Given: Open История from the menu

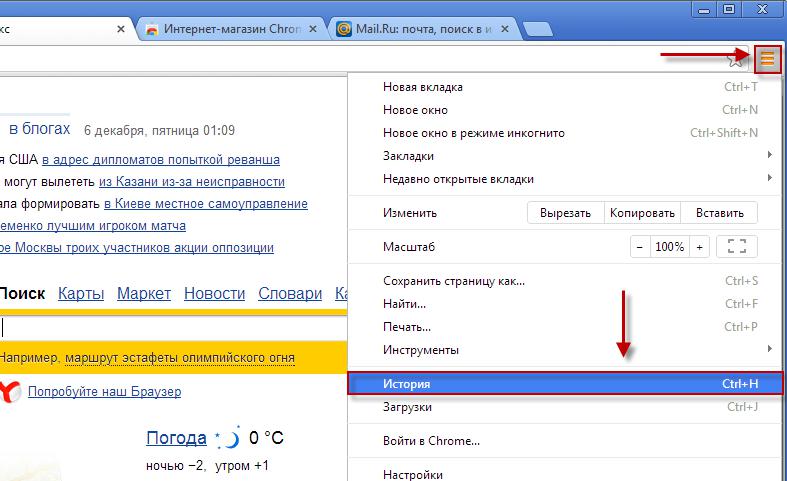Looking at the screenshot, I should [x=565, y=384].
